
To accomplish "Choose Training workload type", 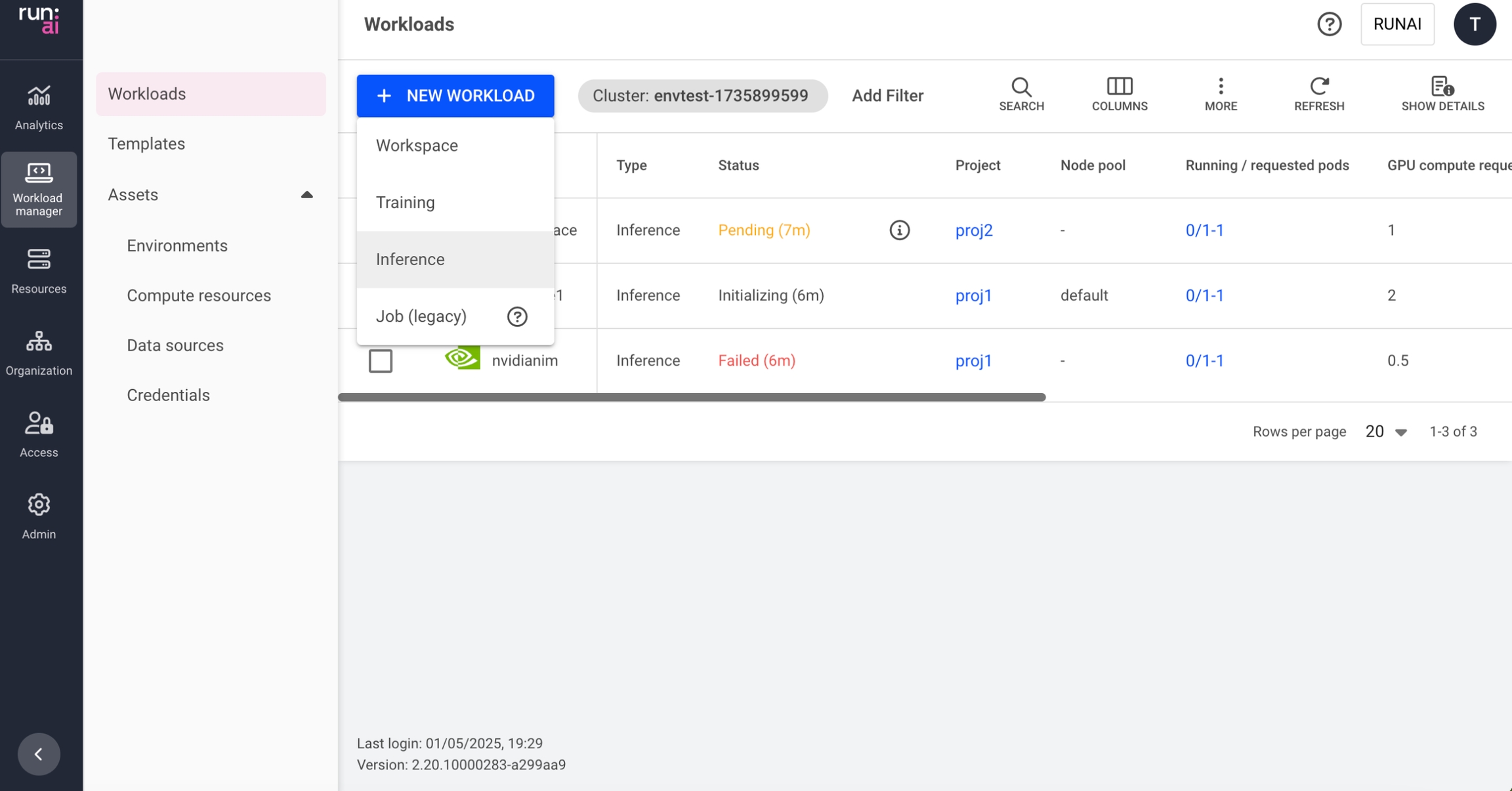I will [405, 203].
